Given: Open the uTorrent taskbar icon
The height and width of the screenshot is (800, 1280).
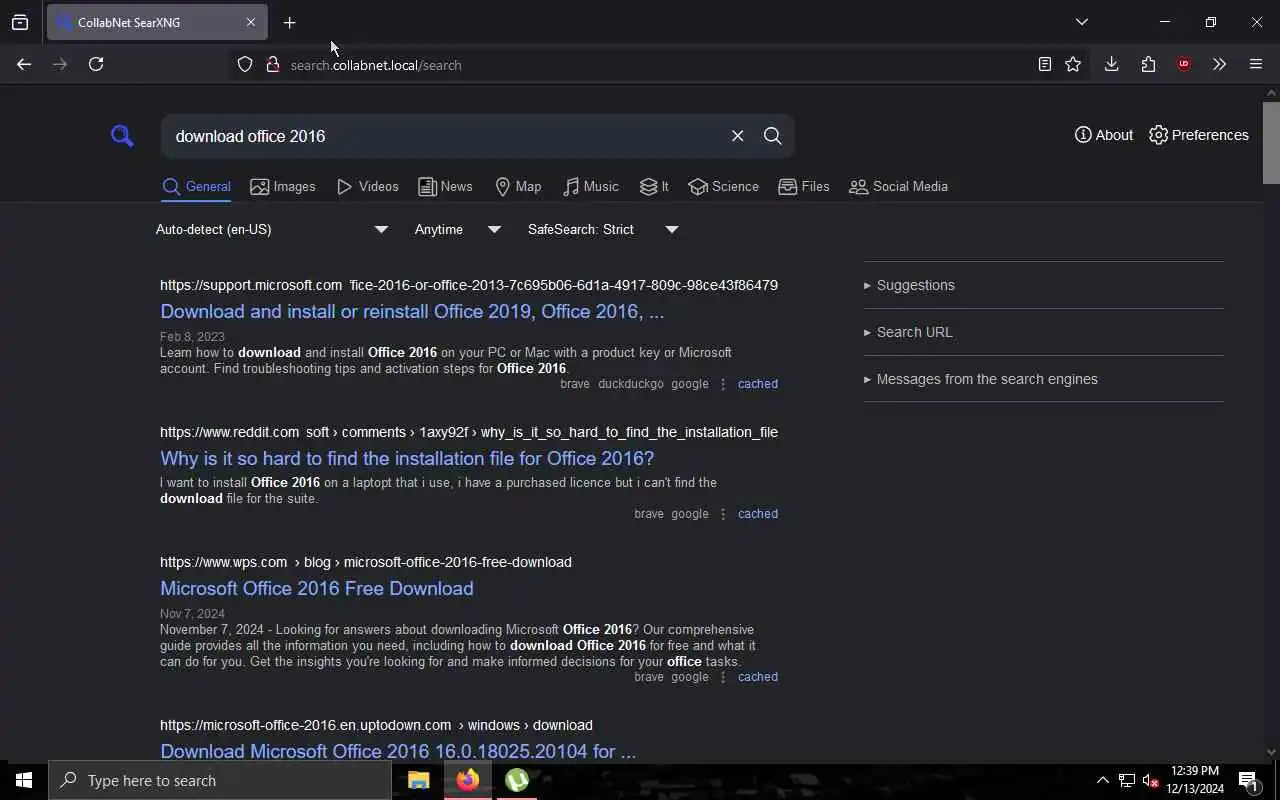Looking at the screenshot, I should (x=517, y=780).
